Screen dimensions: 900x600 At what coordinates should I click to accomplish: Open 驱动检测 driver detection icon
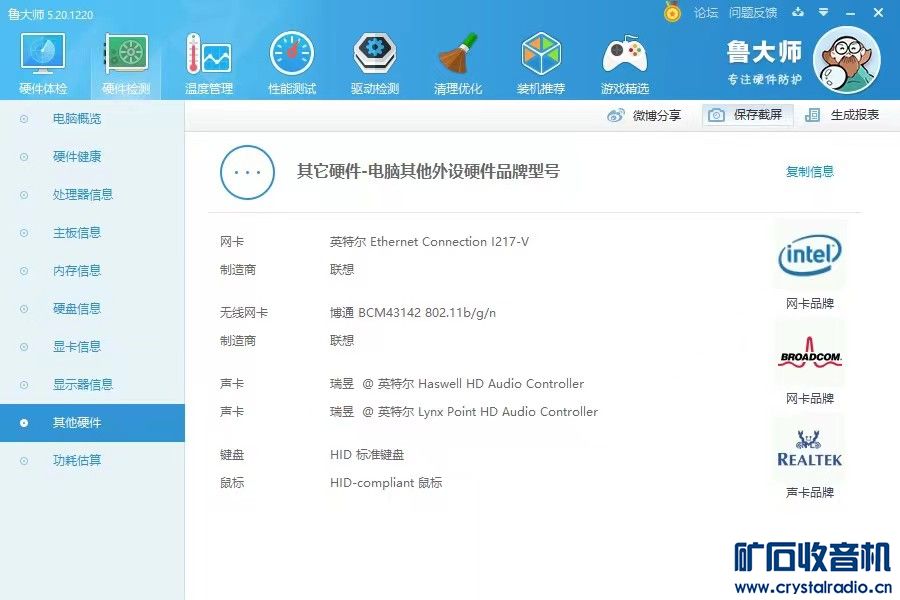pyautogui.click(x=375, y=63)
